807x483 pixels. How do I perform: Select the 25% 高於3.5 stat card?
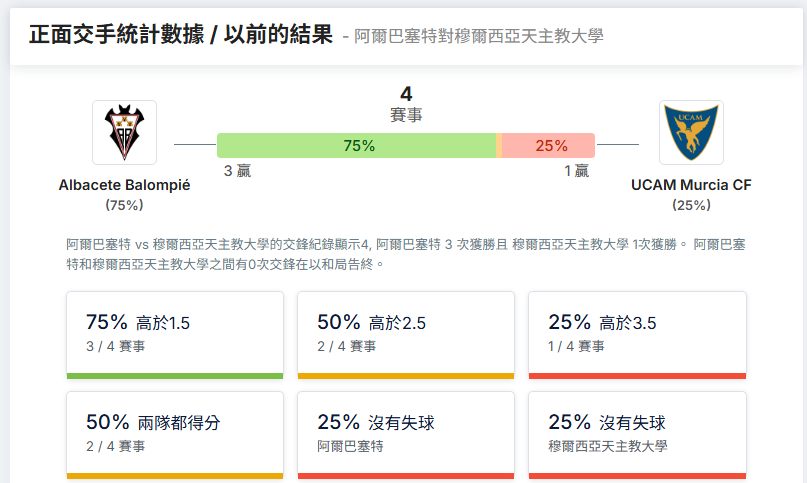click(637, 335)
